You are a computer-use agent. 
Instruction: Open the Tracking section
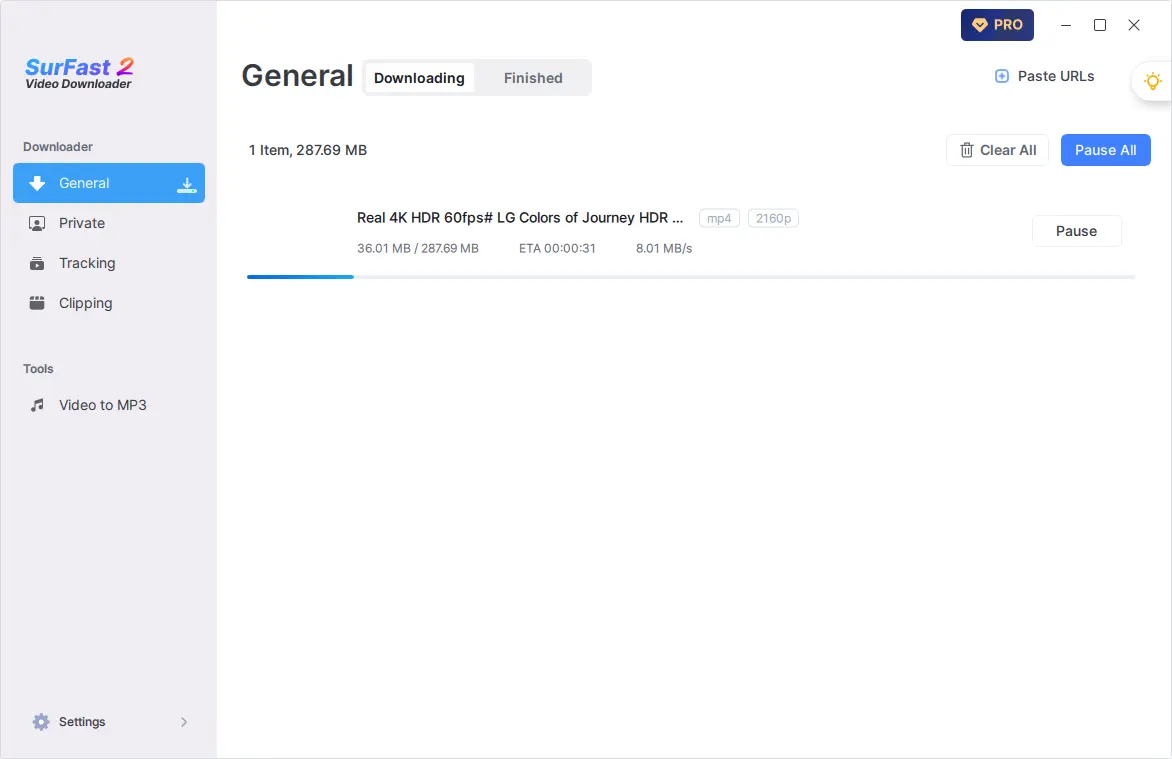coord(108,263)
